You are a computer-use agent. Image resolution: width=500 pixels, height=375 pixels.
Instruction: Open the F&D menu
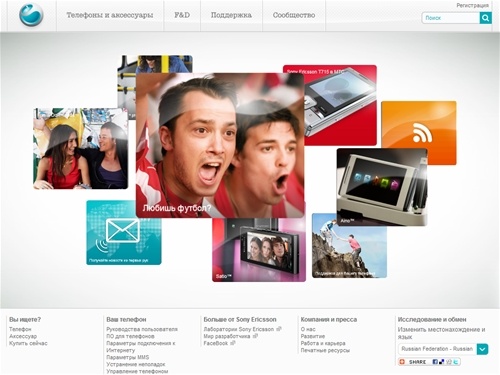182,15
